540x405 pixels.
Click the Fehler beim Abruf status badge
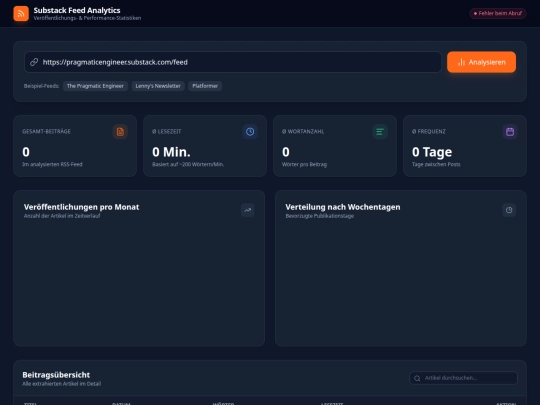click(498, 13)
